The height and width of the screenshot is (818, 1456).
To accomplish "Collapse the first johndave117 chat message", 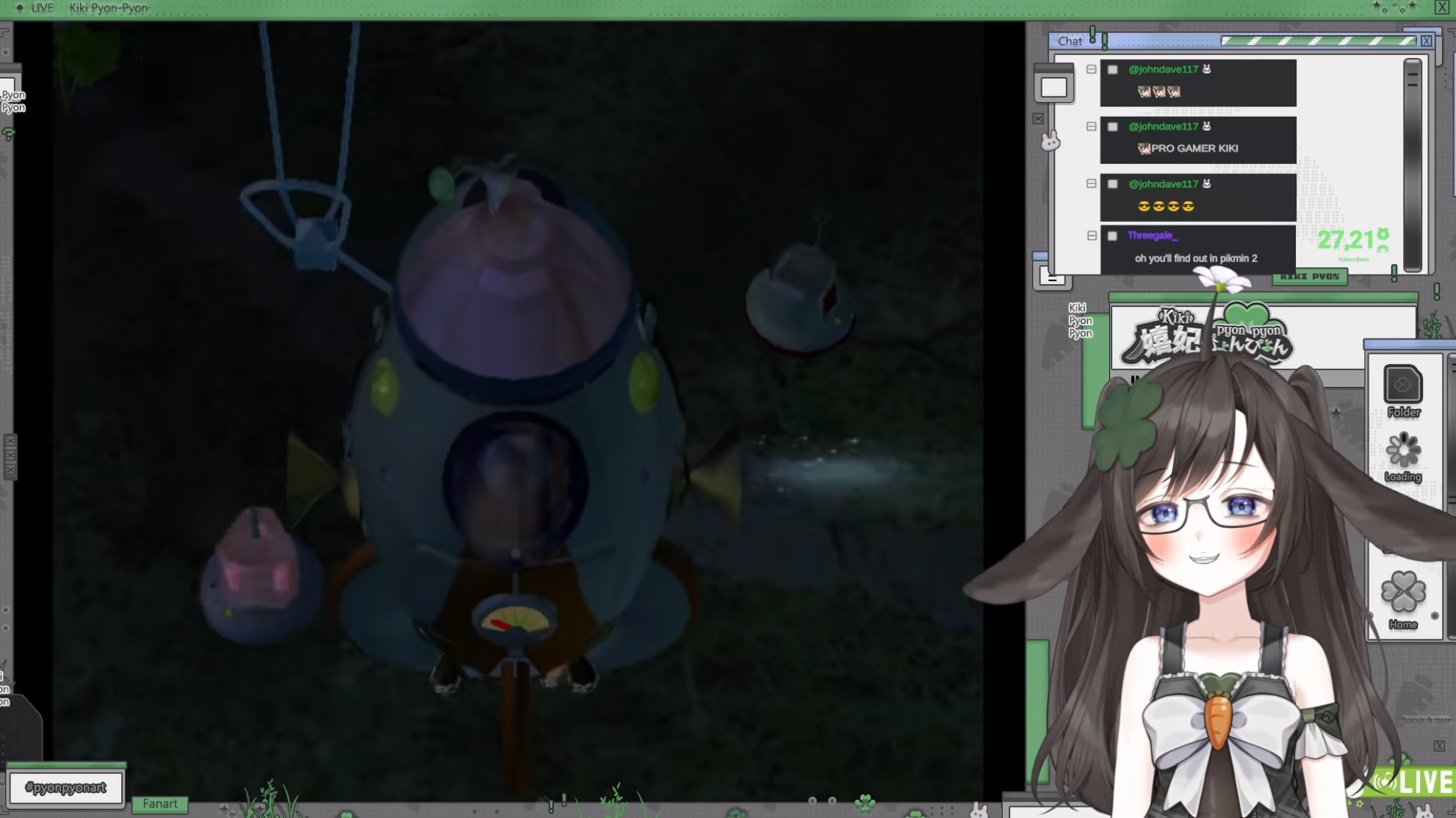I will pos(1092,69).
